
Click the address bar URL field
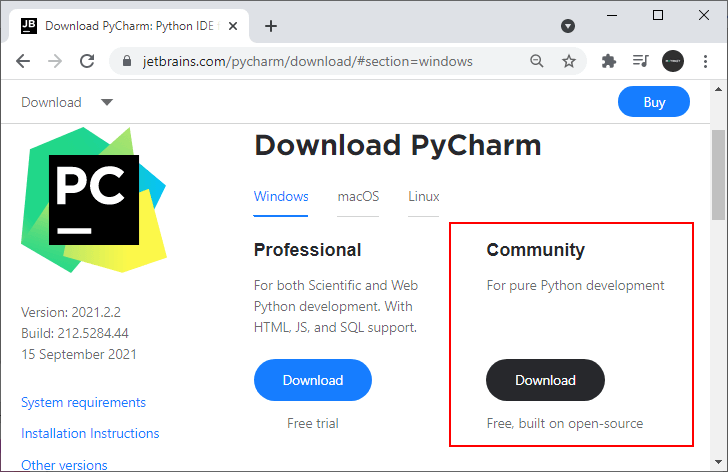click(320, 61)
